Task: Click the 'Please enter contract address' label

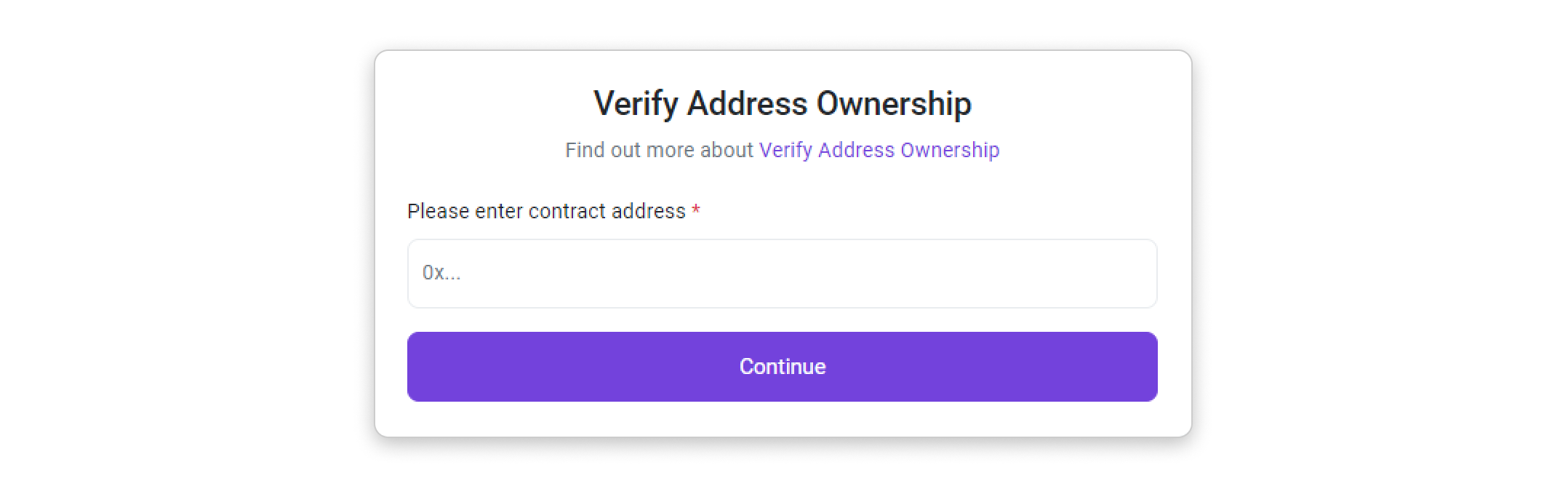Action: (x=546, y=211)
